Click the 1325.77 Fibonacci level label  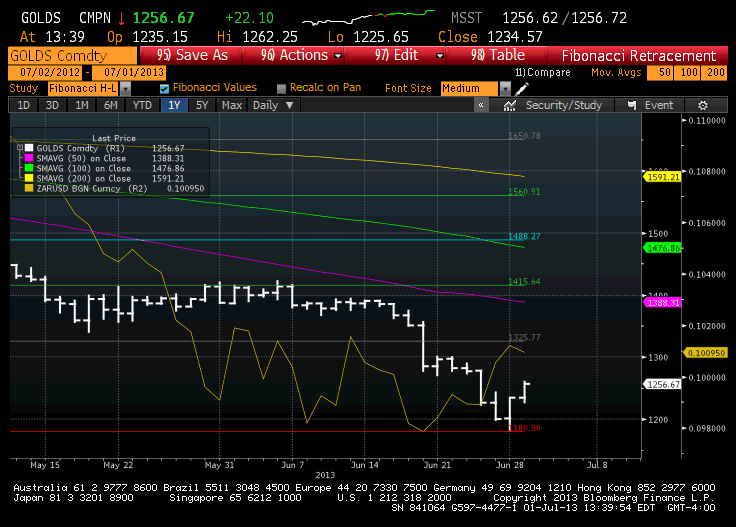click(524, 337)
